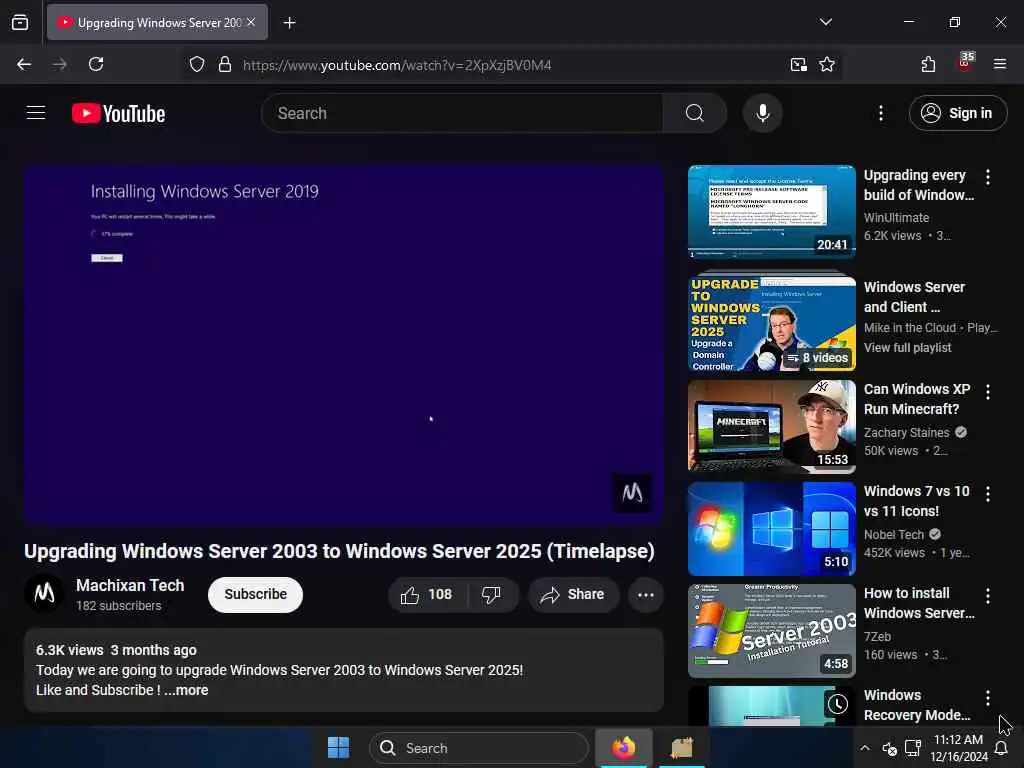Go to the YouTube home logo

pos(118,114)
